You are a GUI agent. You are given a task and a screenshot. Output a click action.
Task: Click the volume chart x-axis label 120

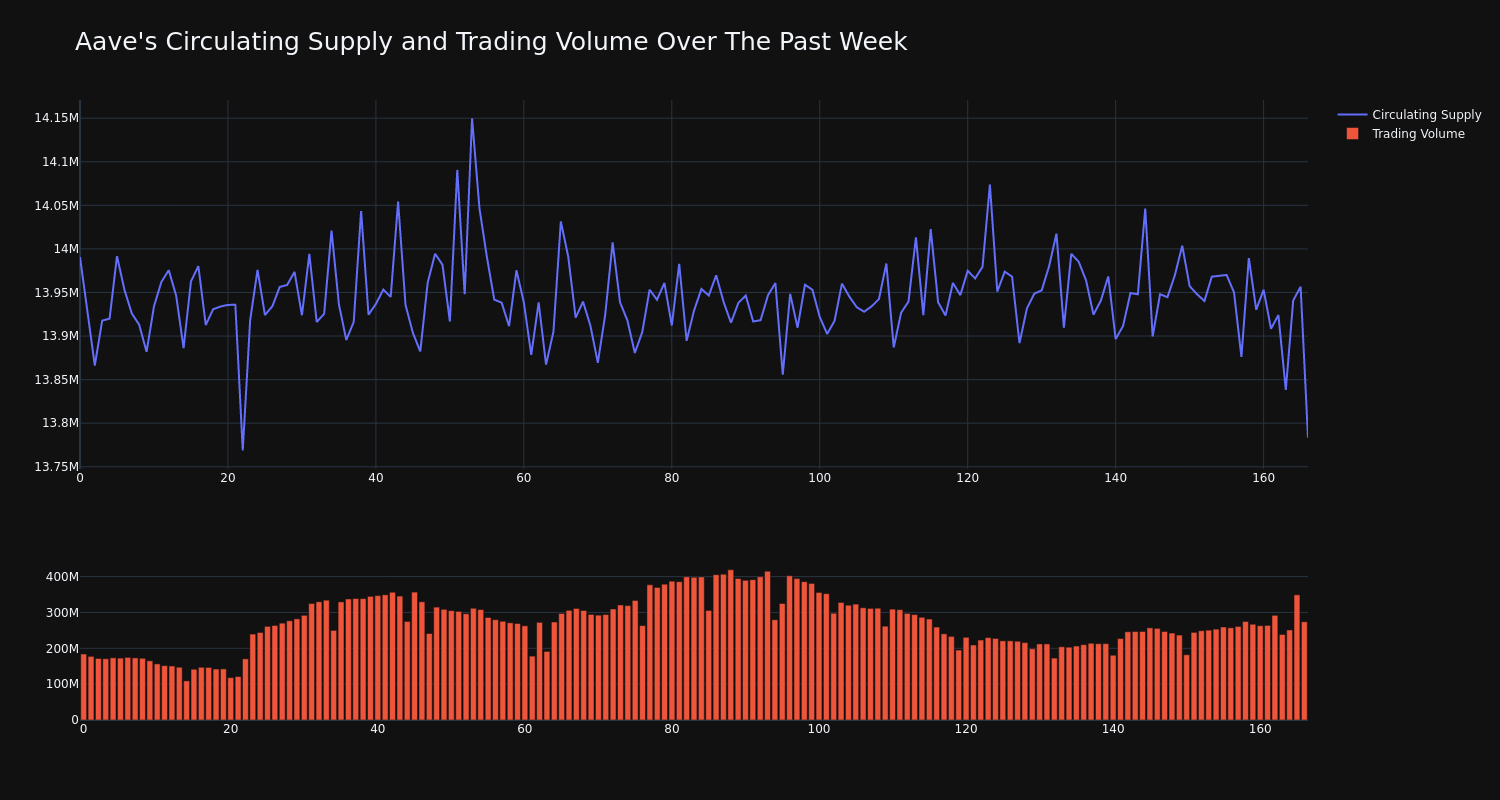click(966, 729)
